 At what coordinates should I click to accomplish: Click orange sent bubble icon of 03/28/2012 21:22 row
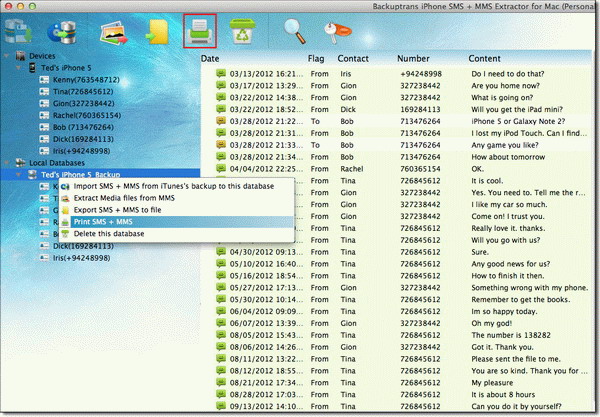(x=221, y=121)
